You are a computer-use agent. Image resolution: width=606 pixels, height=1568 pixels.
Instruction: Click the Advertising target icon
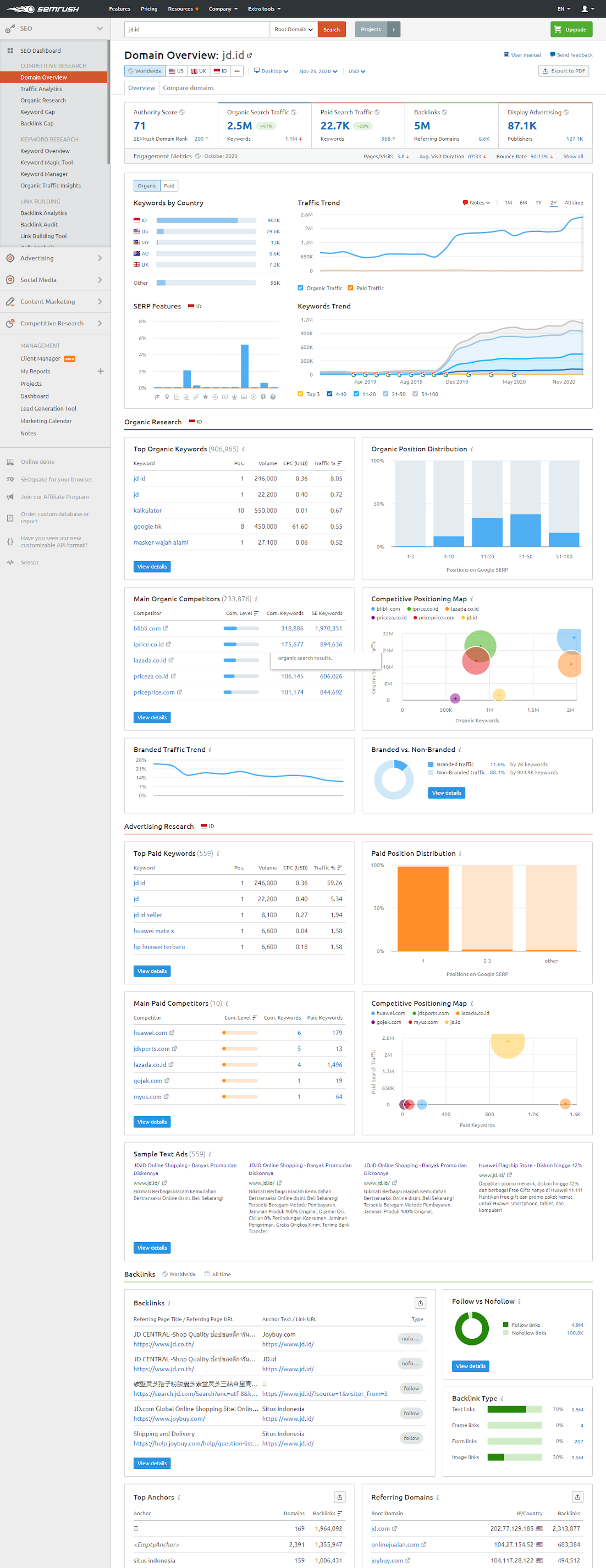click(10, 258)
